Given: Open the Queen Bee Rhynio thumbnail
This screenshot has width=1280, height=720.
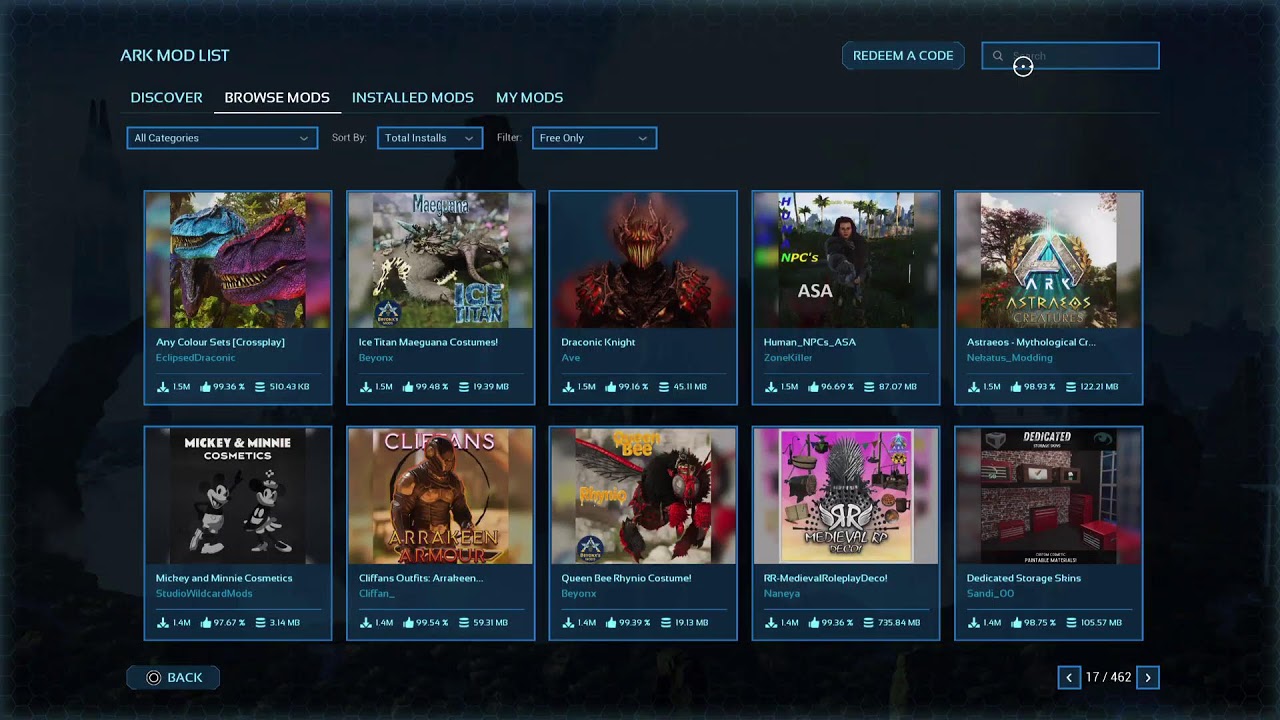Looking at the screenshot, I should click(x=643, y=496).
